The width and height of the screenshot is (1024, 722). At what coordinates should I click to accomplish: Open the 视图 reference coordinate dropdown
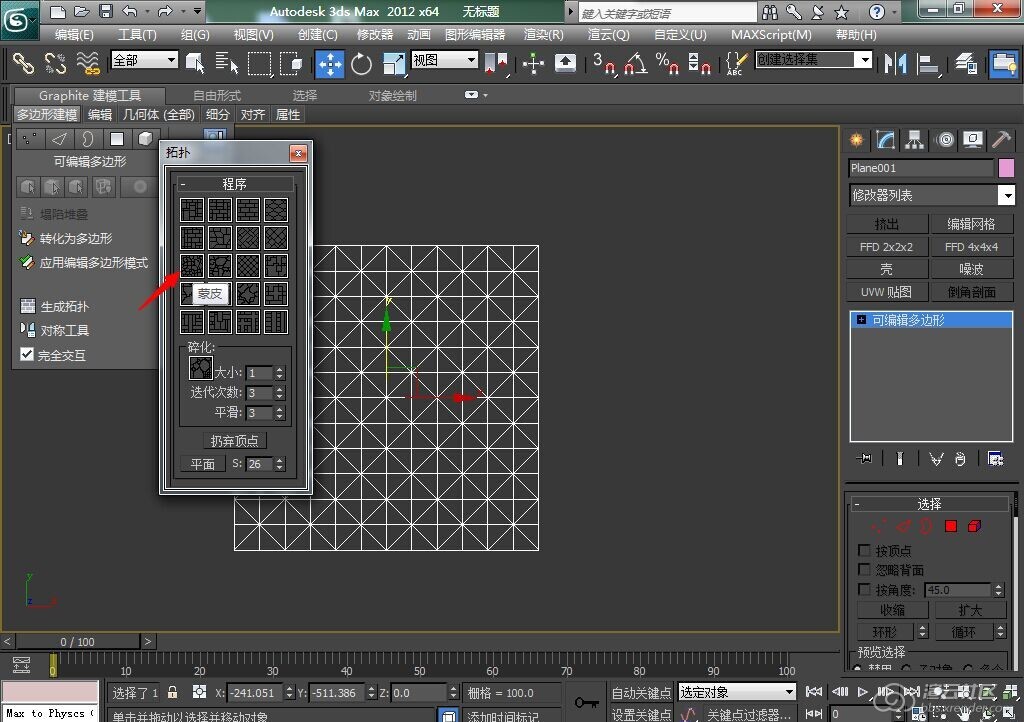pos(445,60)
